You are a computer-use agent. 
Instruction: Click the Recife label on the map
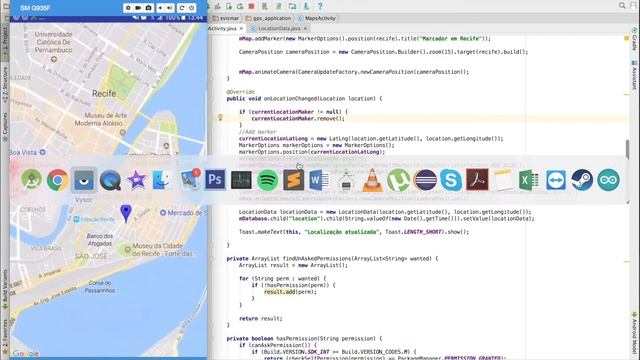(x=104, y=93)
